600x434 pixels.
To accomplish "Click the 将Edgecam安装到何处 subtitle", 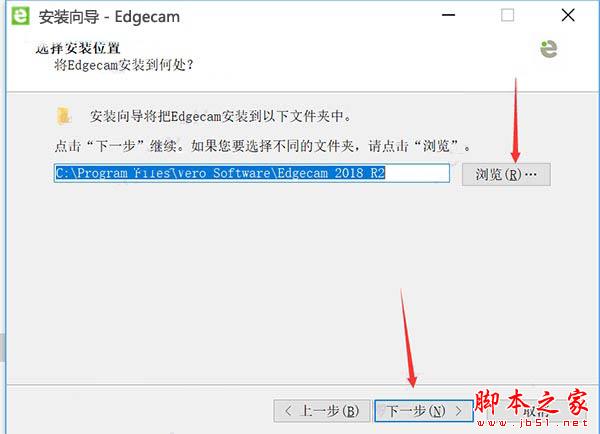I will 123,65.
